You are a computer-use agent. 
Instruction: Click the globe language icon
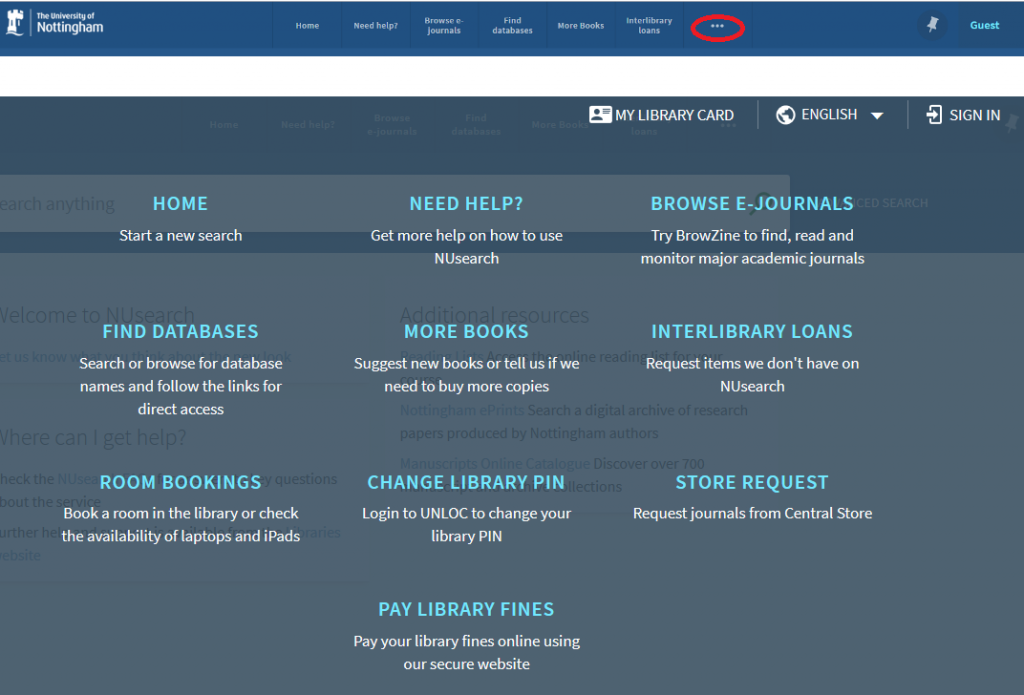coord(785,115)
